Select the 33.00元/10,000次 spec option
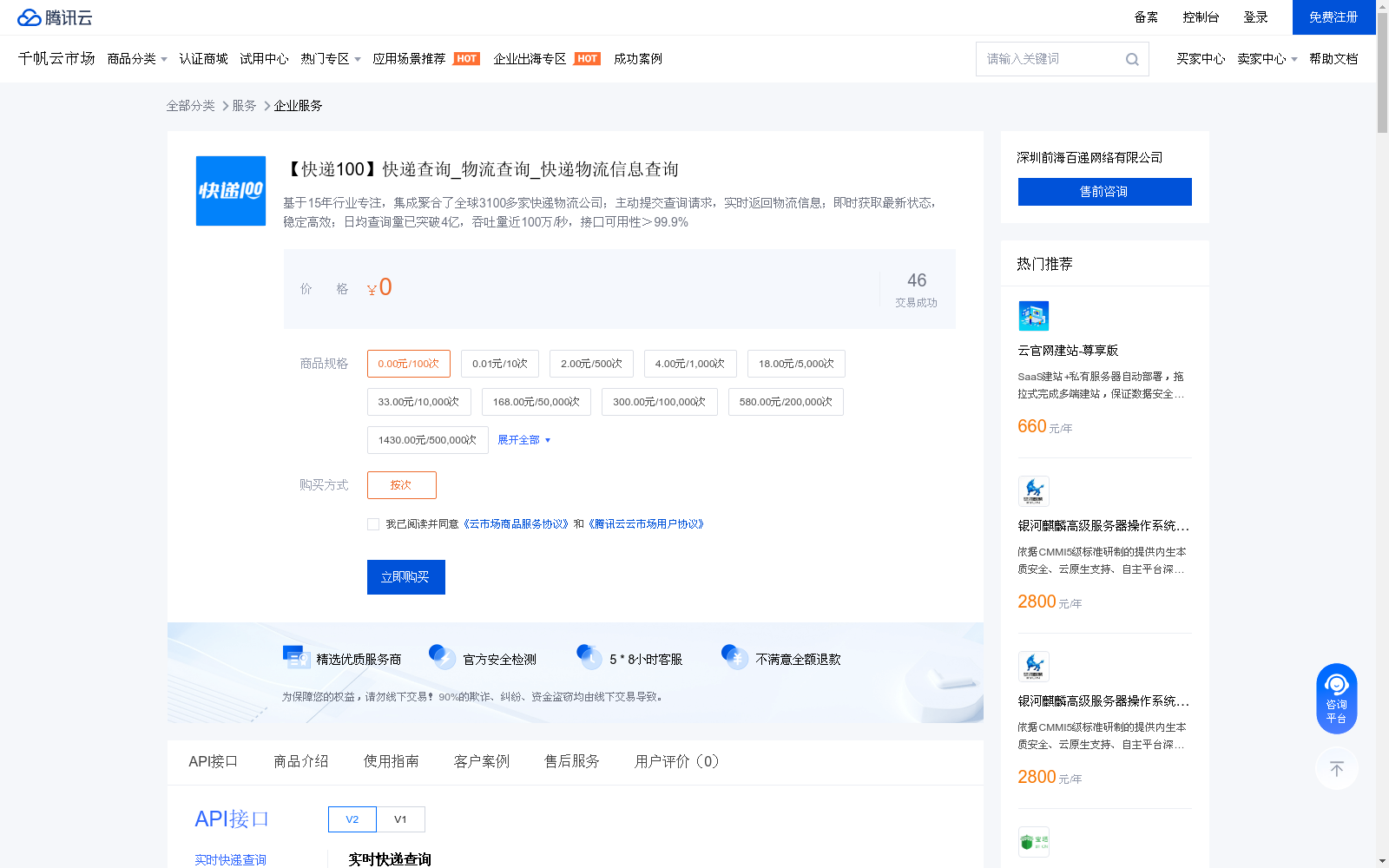 [419, 402]
